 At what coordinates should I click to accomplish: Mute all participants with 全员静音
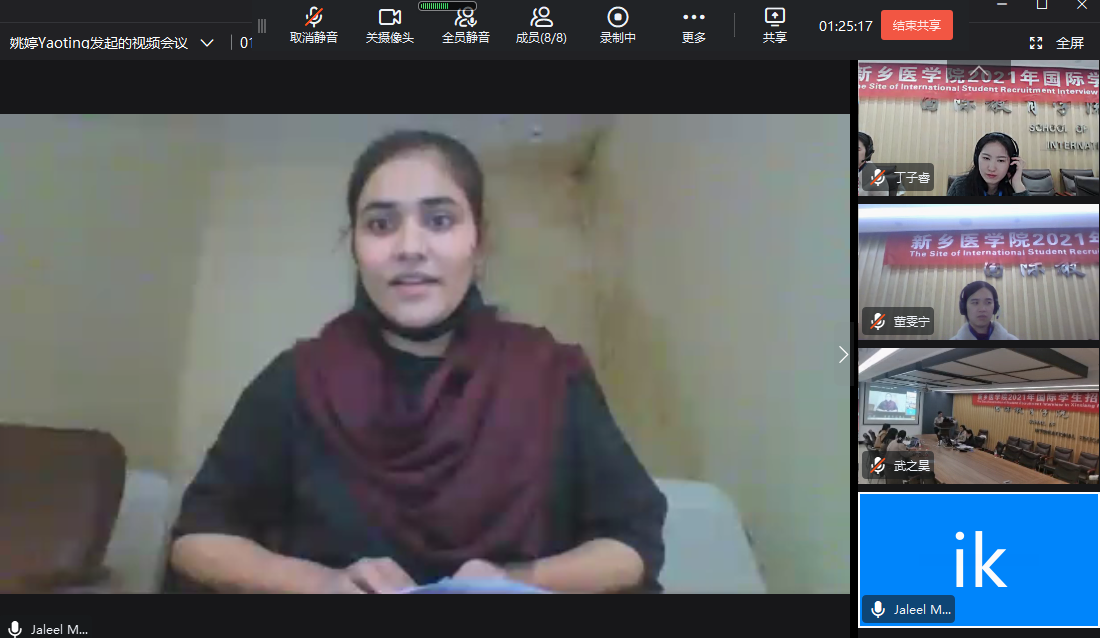pyautogui.click(x=465, y=18)
